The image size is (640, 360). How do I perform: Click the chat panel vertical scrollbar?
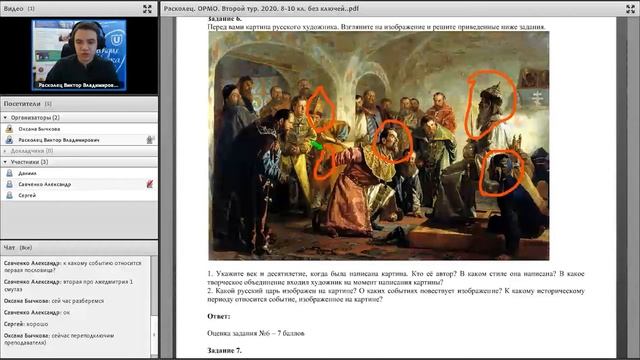154,306
